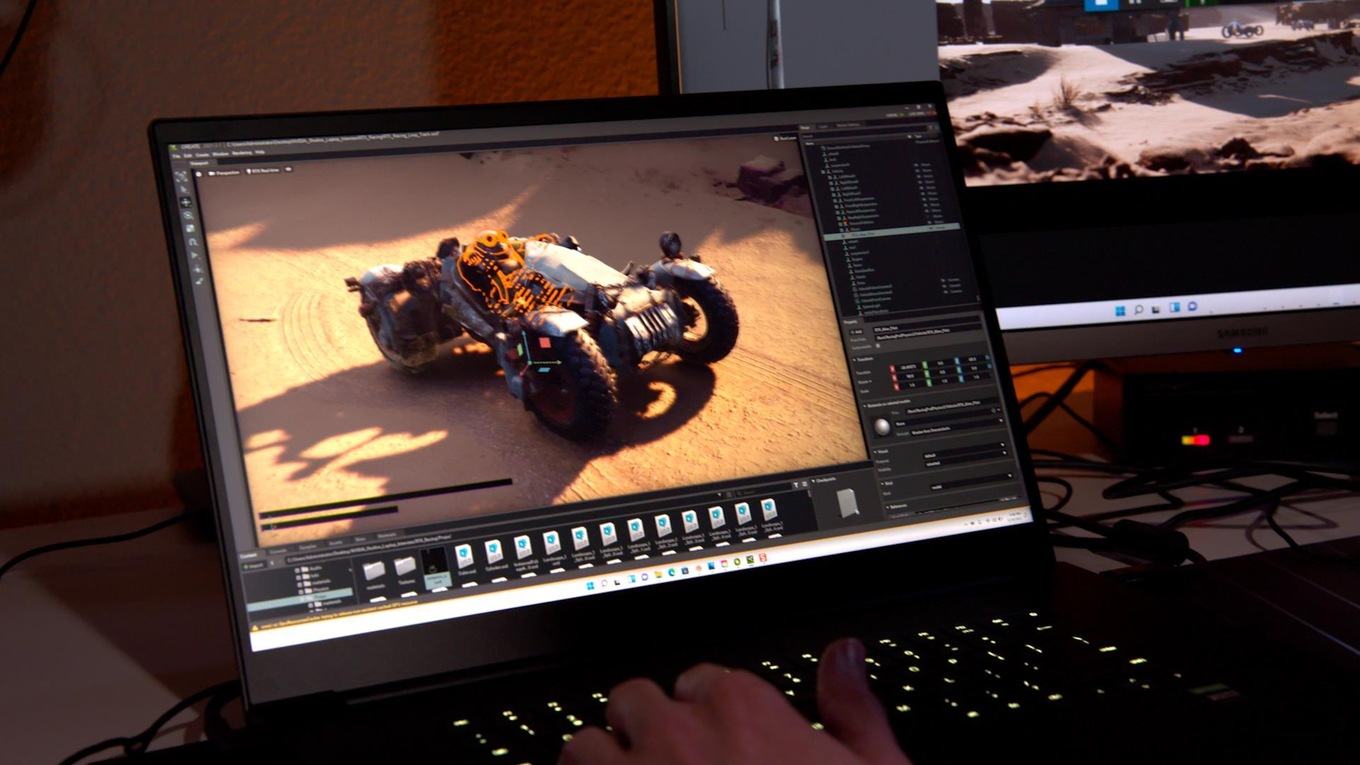Choose the Select tool in left toolbar
This screenshot has width=1360, height=765.
tap(183, 189)
